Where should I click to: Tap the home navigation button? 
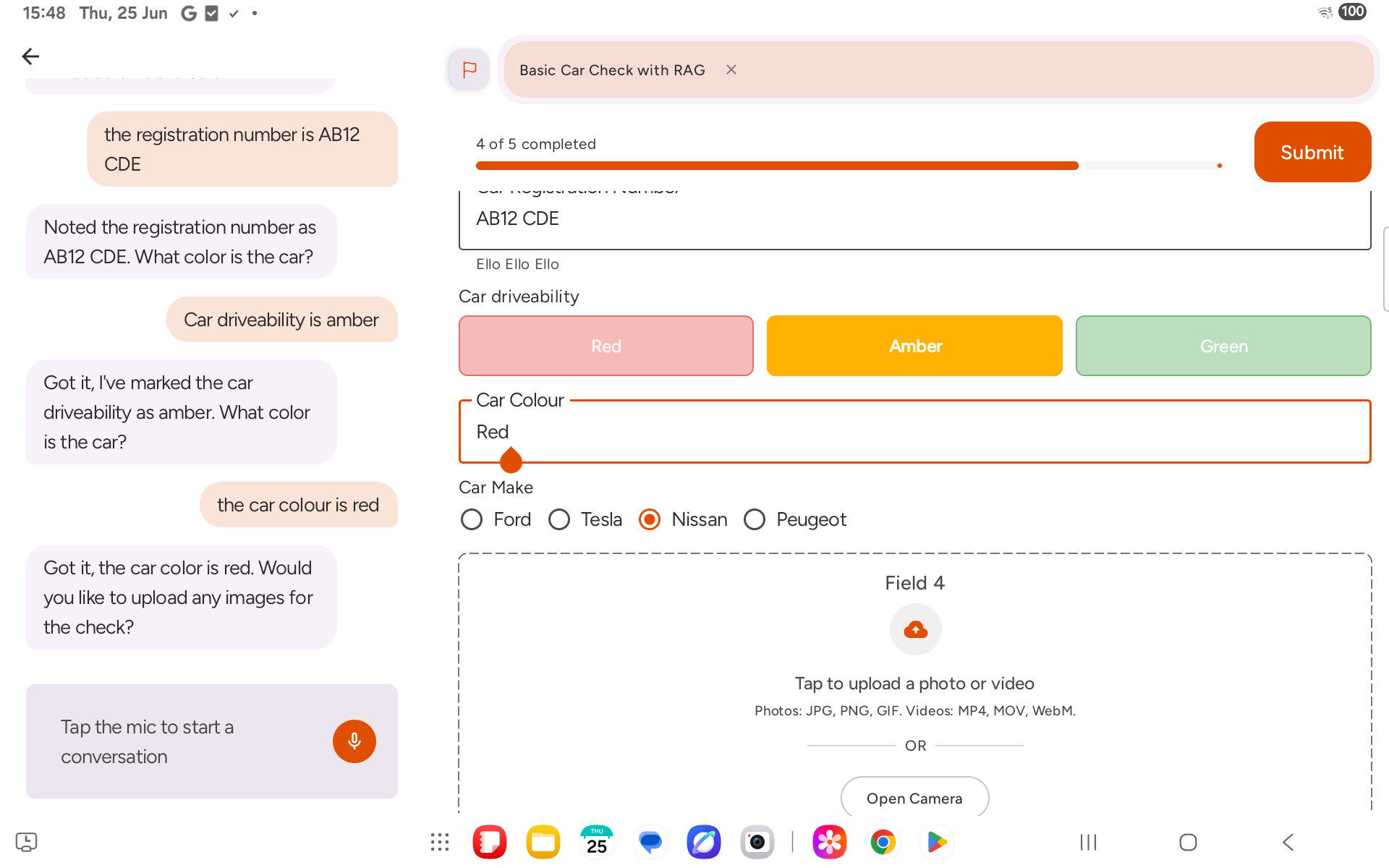(x=1188, y=842)
